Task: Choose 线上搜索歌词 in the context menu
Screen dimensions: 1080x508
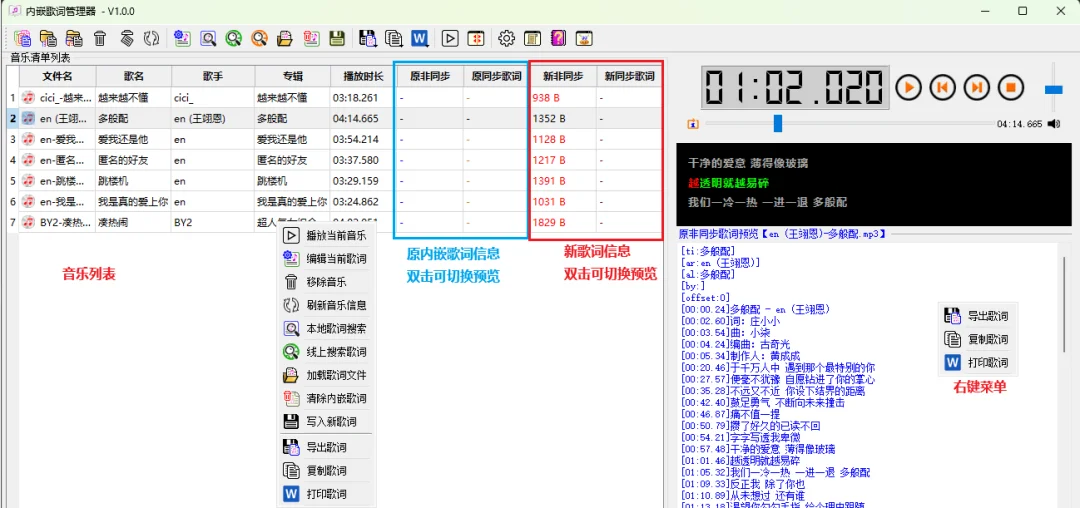Action: coord(326,352)
